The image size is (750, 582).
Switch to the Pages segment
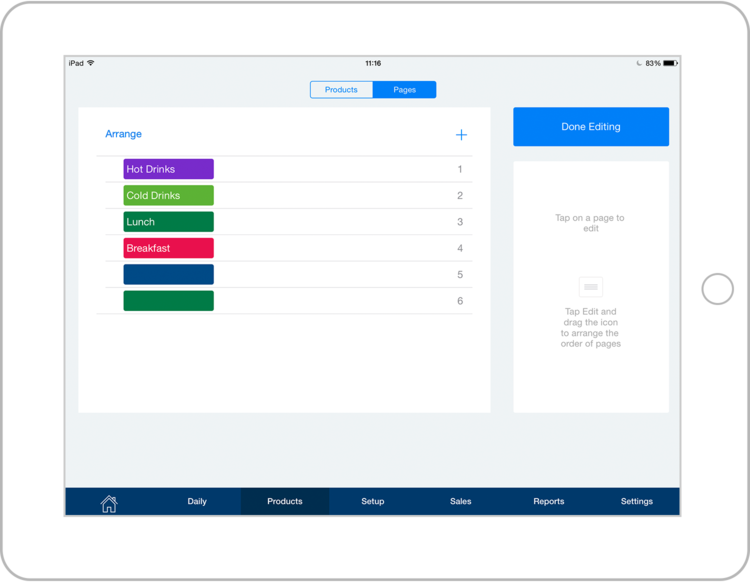pyautogui.click(x=405, y=89)
